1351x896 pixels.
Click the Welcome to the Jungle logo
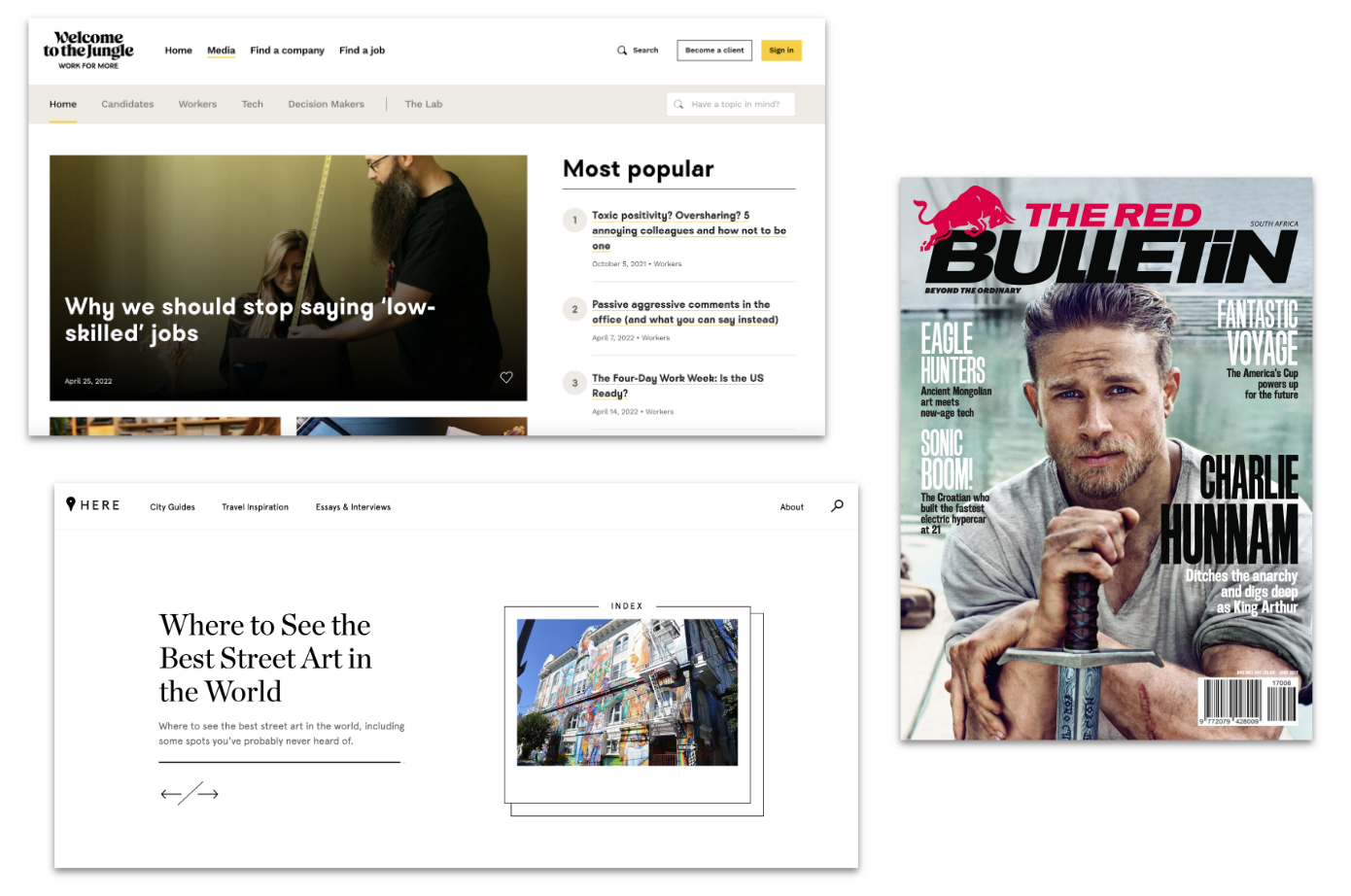point(87,49)
